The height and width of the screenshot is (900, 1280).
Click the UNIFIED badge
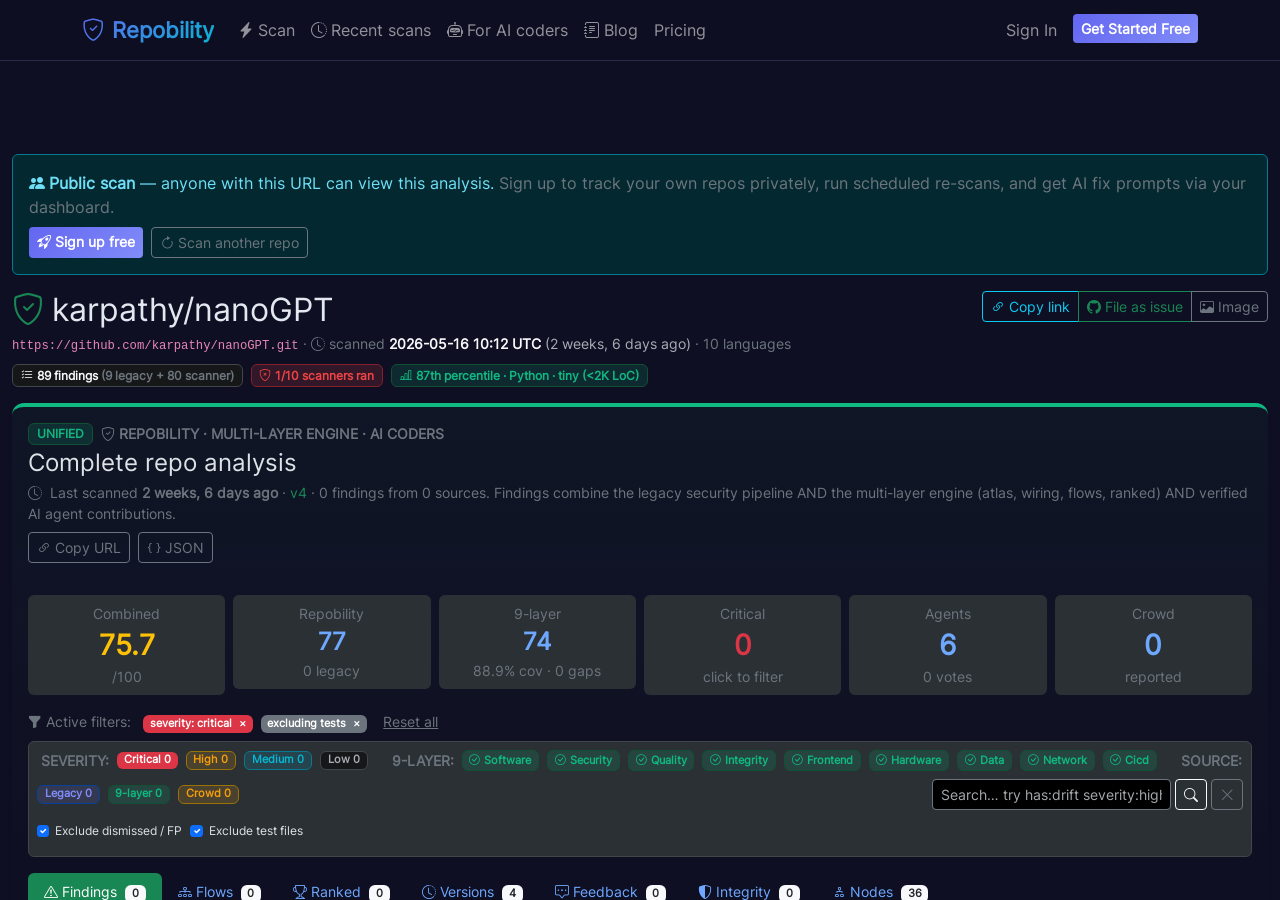60,434
